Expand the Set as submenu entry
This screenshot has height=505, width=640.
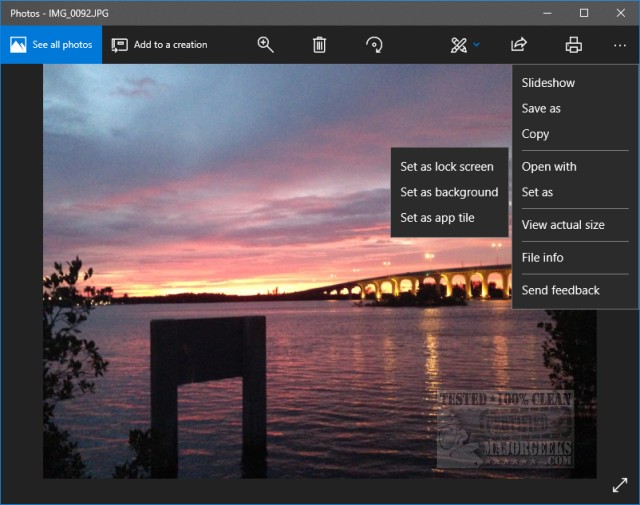coord(575,192)
